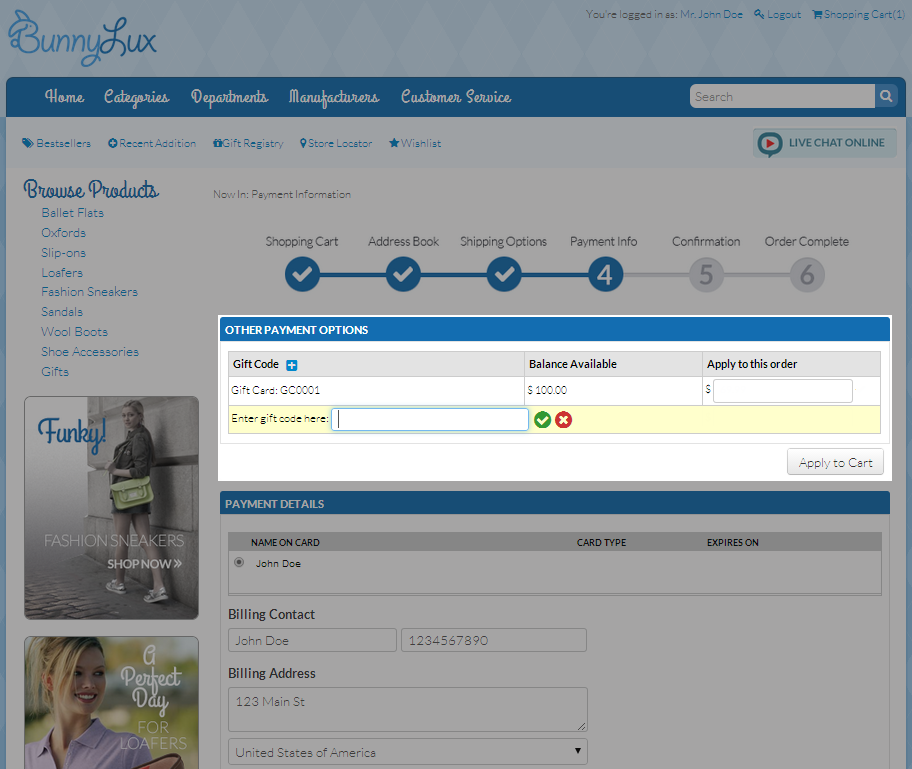Screen dimensions: 912x769
Task: Open Shopping Cart(1) link at top
Action: click(858, 14)
